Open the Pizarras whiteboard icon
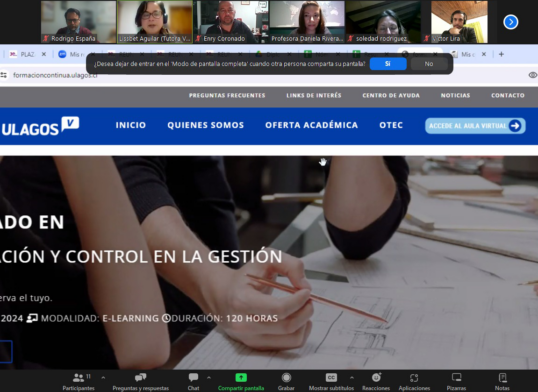 pos(456,378)
